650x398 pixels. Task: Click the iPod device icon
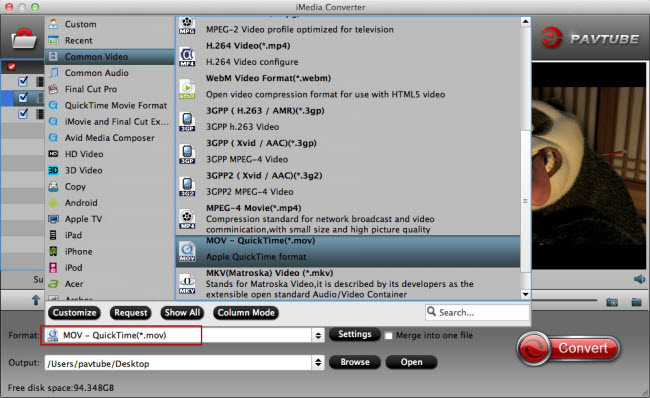click(x=53, y=267)
